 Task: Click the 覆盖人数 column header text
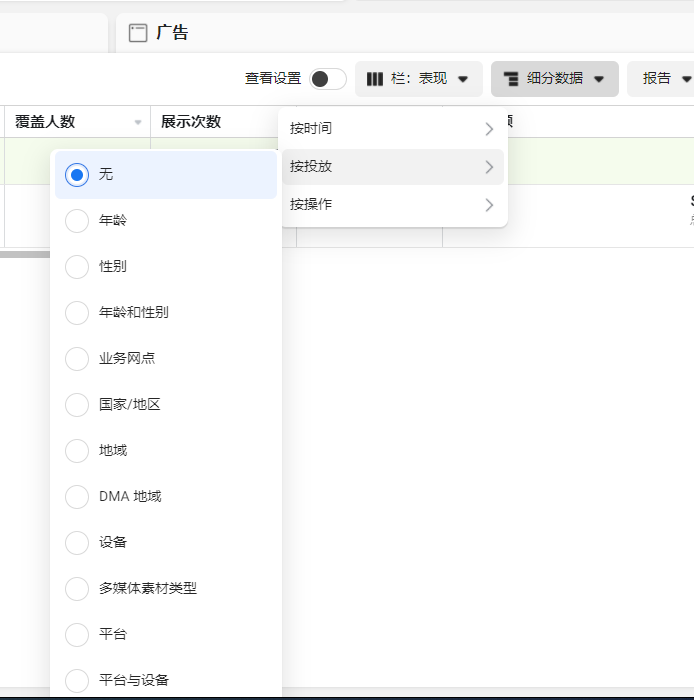pyautogui.click(x=45, y=121)
